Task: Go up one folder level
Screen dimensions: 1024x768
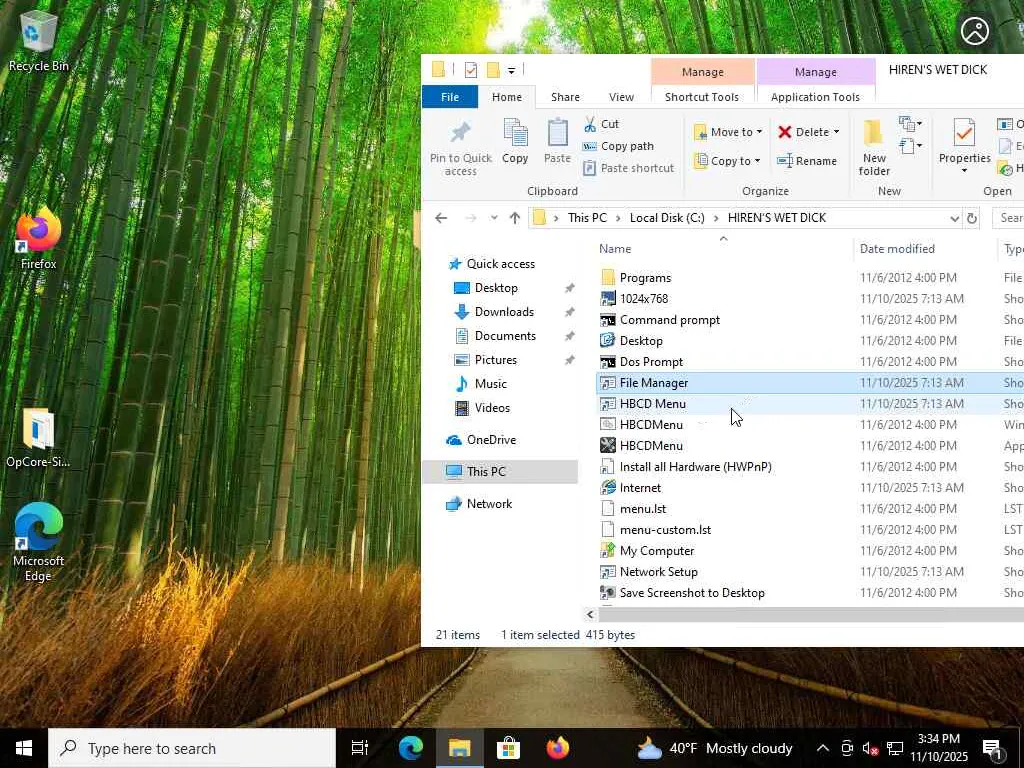Action: tap(515, 218)
